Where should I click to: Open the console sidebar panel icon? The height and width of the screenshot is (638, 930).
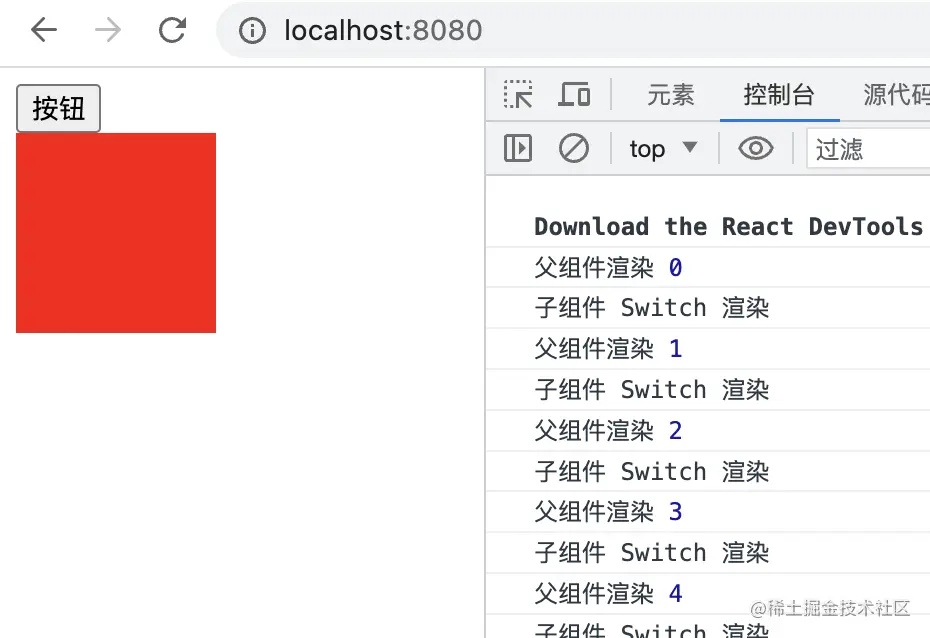[x=517, y=148]
